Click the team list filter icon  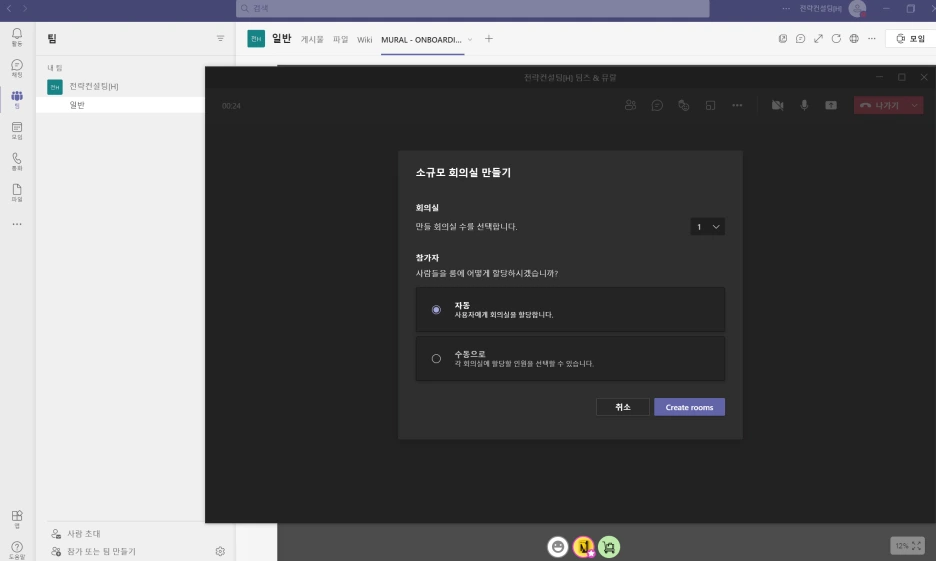click(x=220, y=39)
